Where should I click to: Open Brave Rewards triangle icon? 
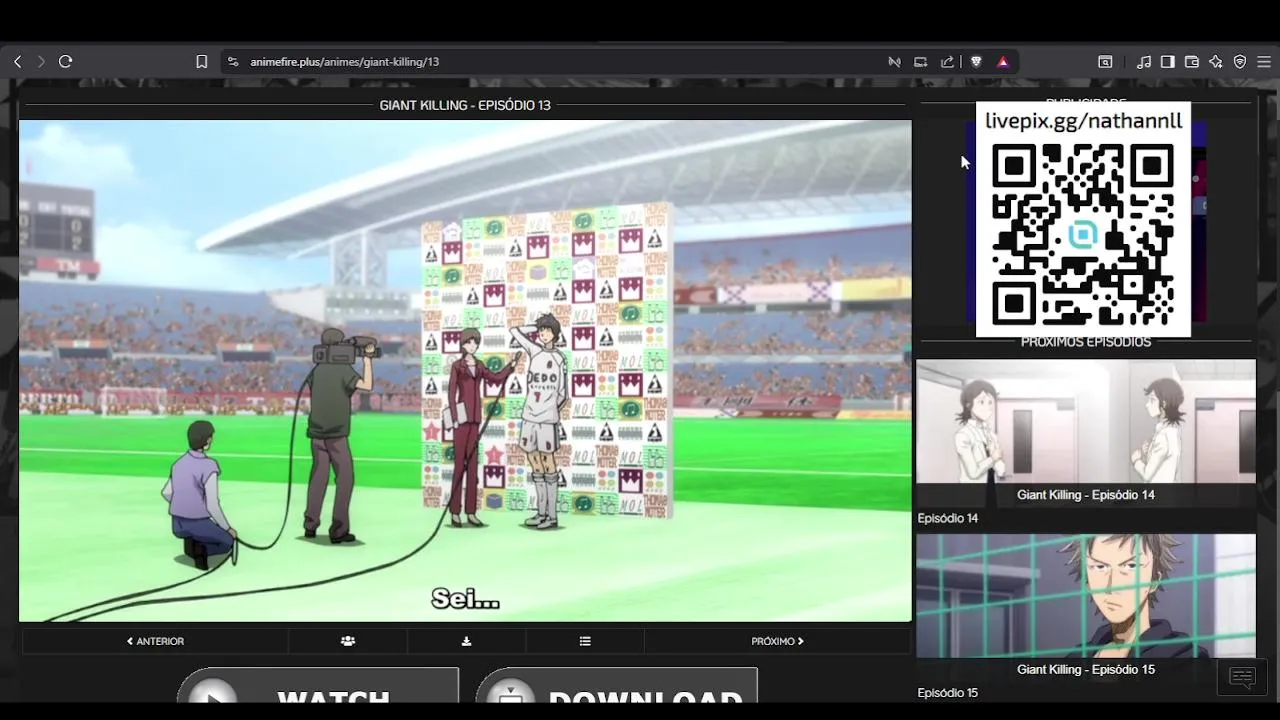[1003, 62]
